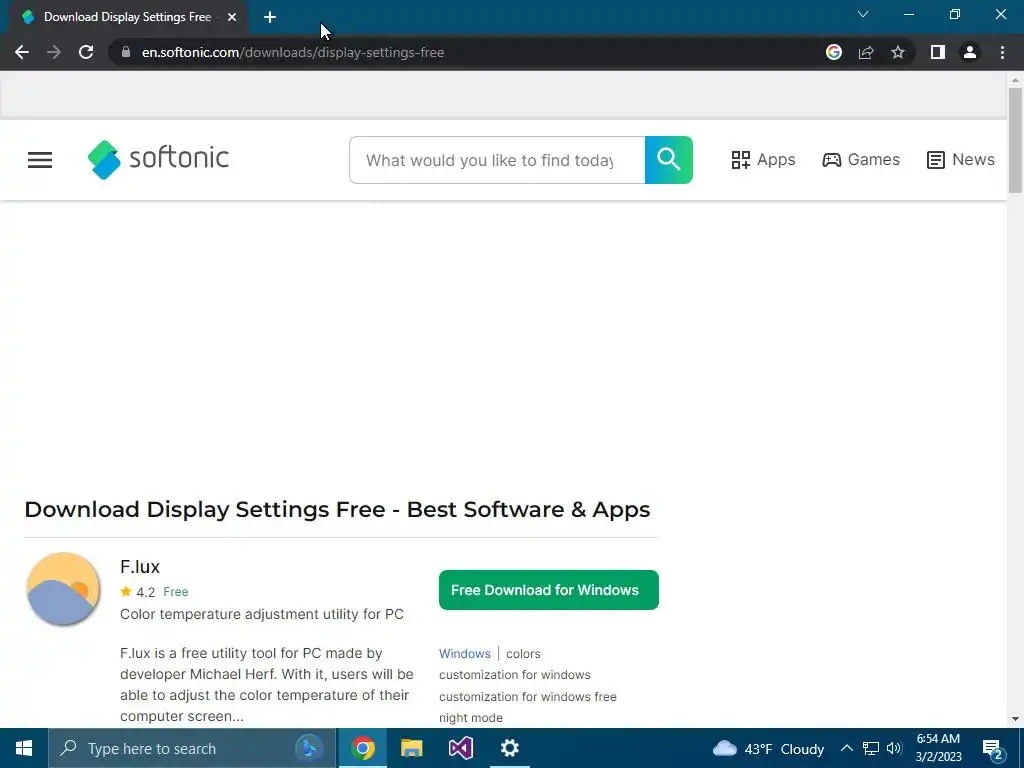Follow the blue 'Windows' tag link
This screenshot has height=768, width=1024.
pos(464,654)
